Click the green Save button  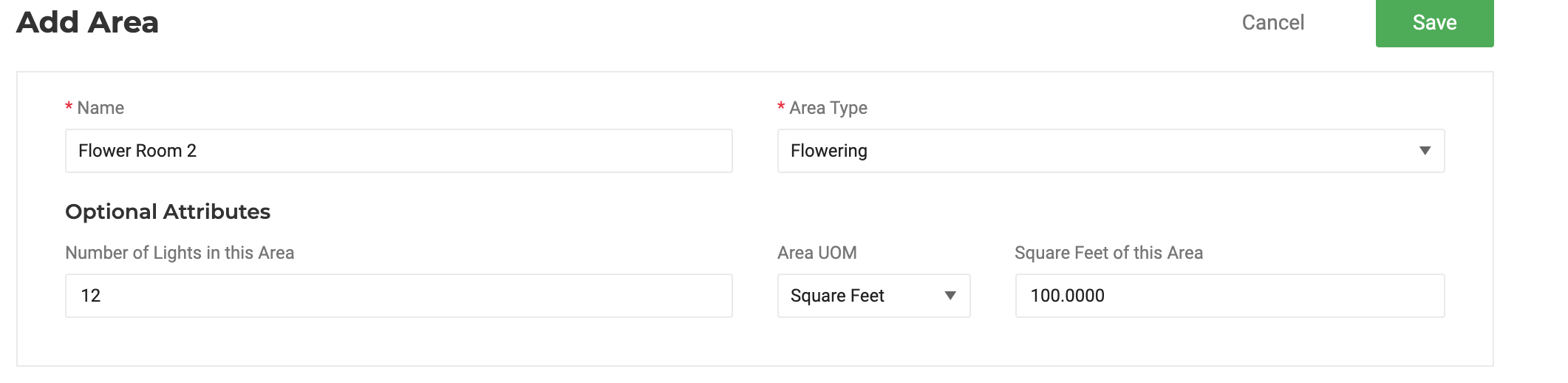tap(1434, 23)
